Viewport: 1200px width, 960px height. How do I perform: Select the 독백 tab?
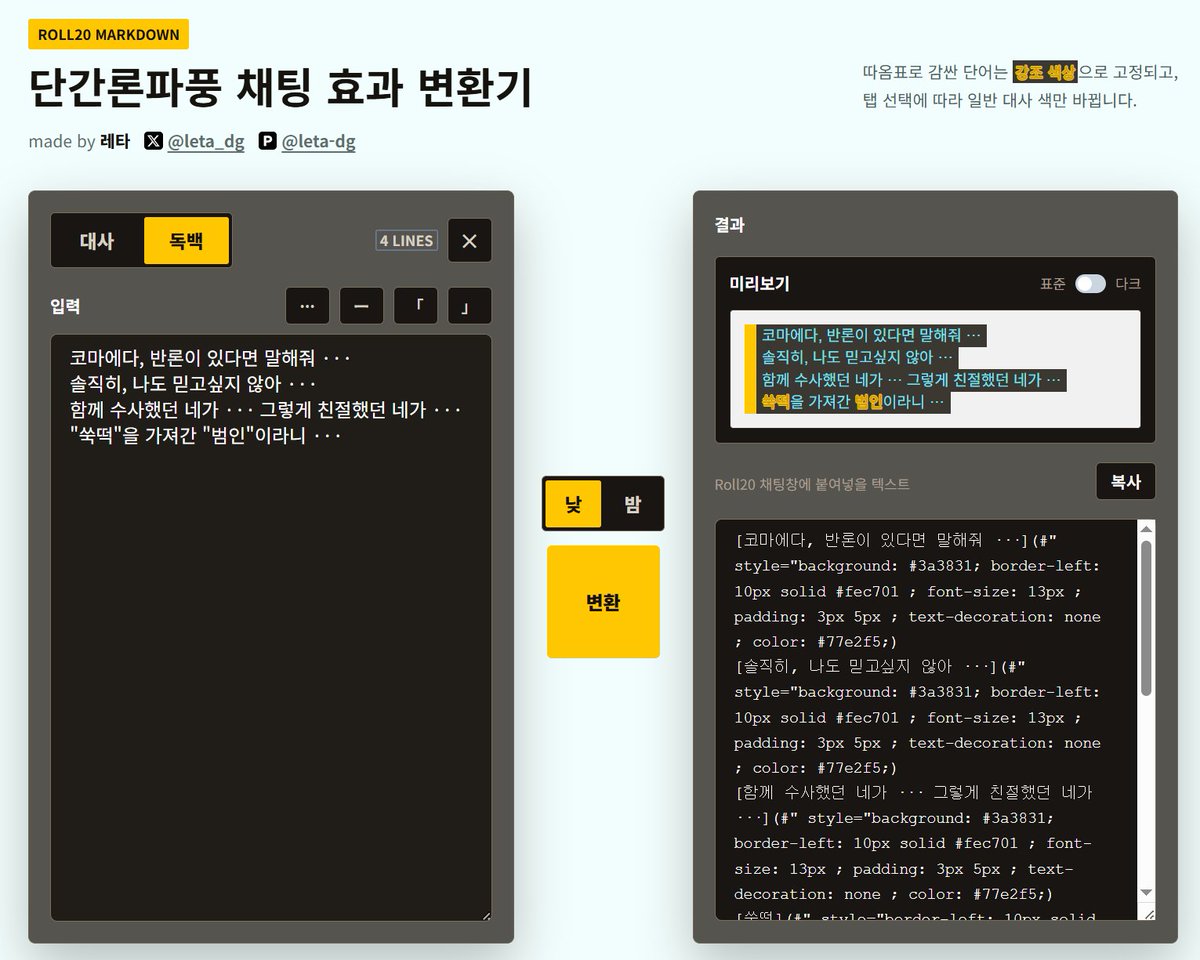click(x=186, y=240)
